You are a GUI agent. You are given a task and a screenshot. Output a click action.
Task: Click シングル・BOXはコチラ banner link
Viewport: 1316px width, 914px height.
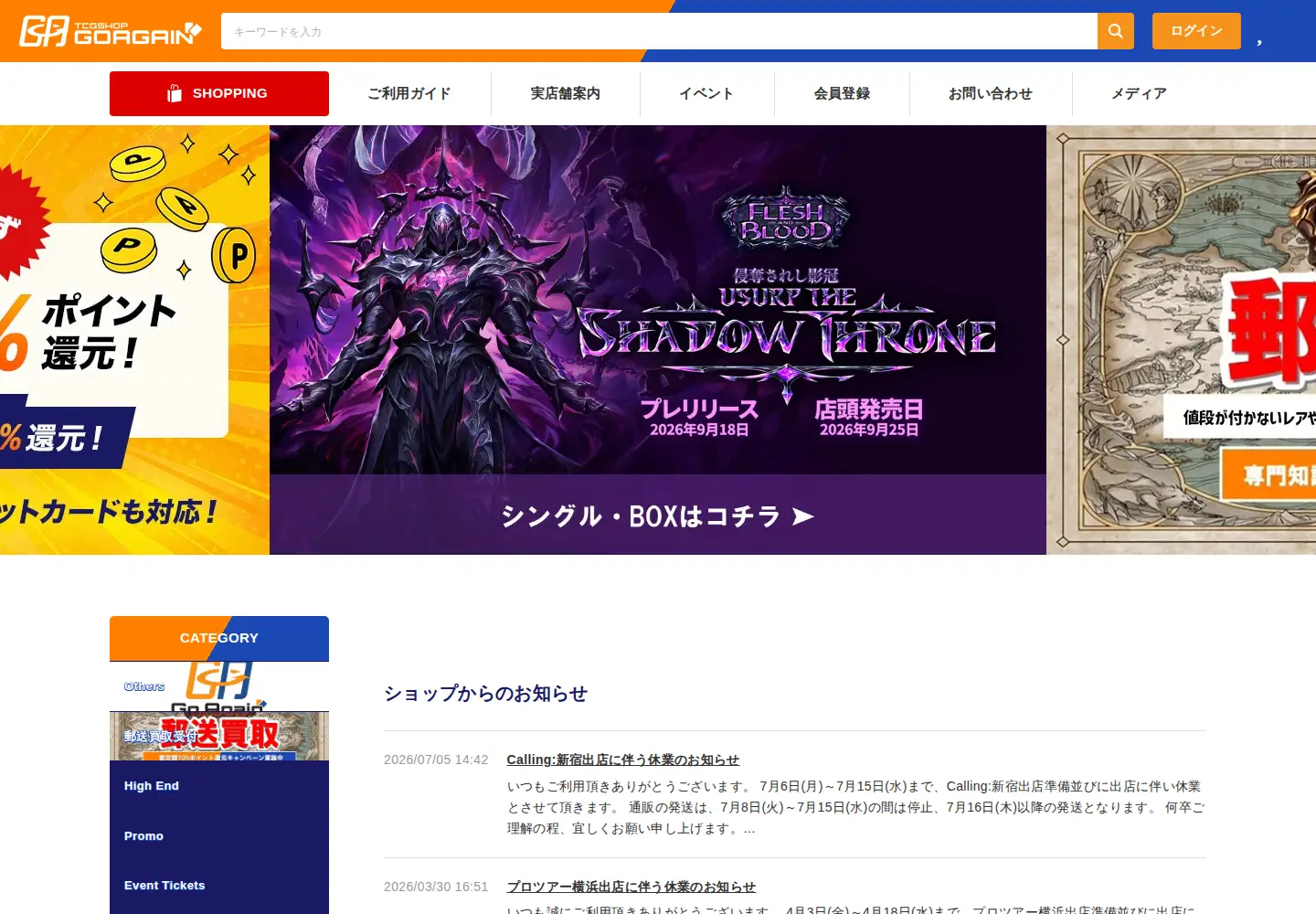pos(658,515)
